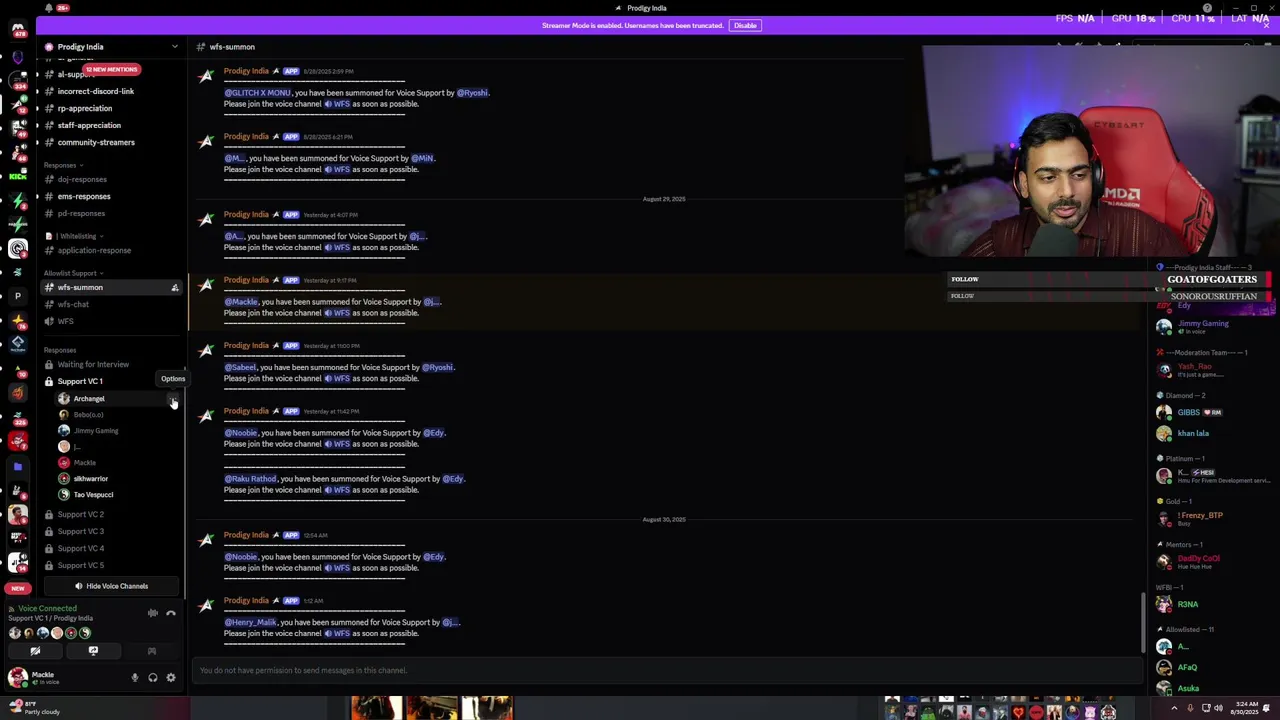Click invite icon on wfs-summon channel

[x=175, y=288]
